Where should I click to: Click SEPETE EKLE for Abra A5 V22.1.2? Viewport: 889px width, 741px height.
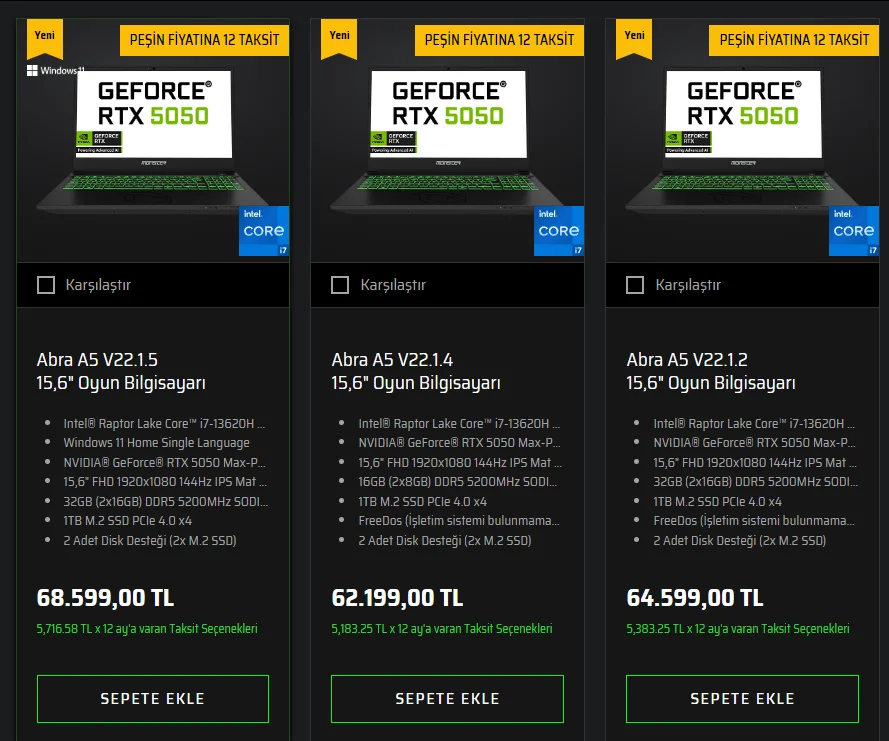742,698
